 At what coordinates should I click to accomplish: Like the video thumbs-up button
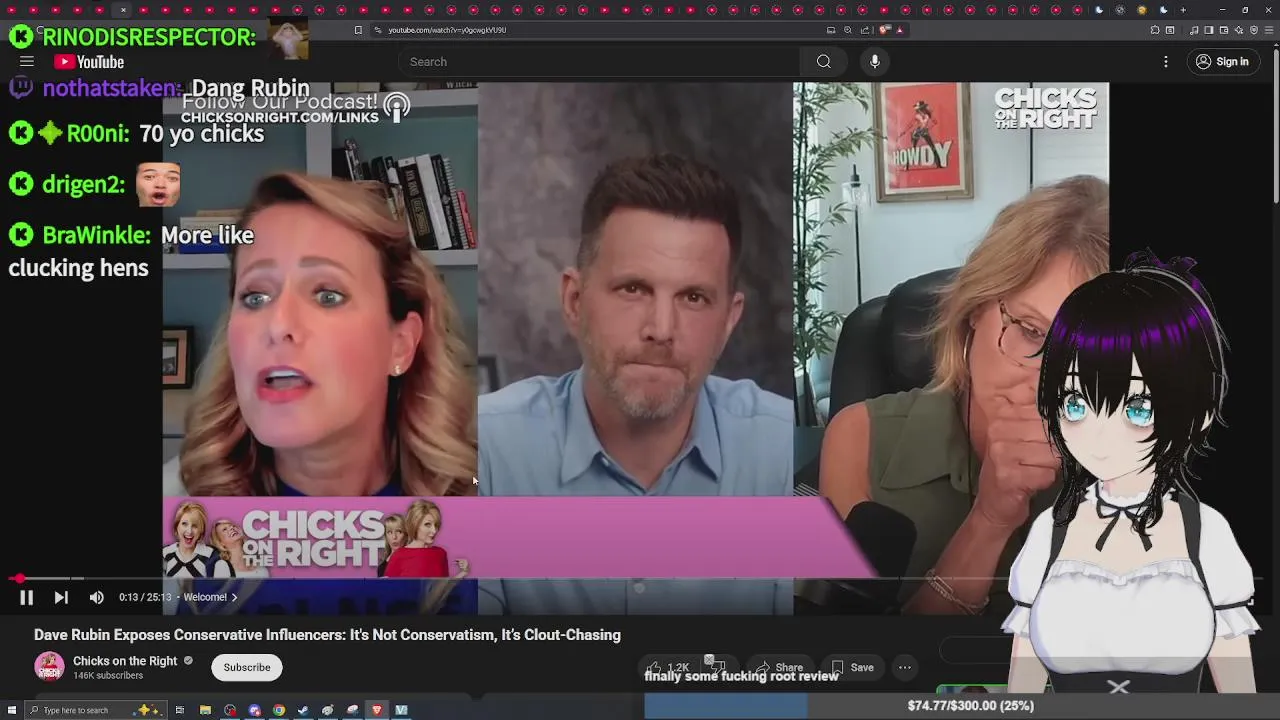[667, 667]
